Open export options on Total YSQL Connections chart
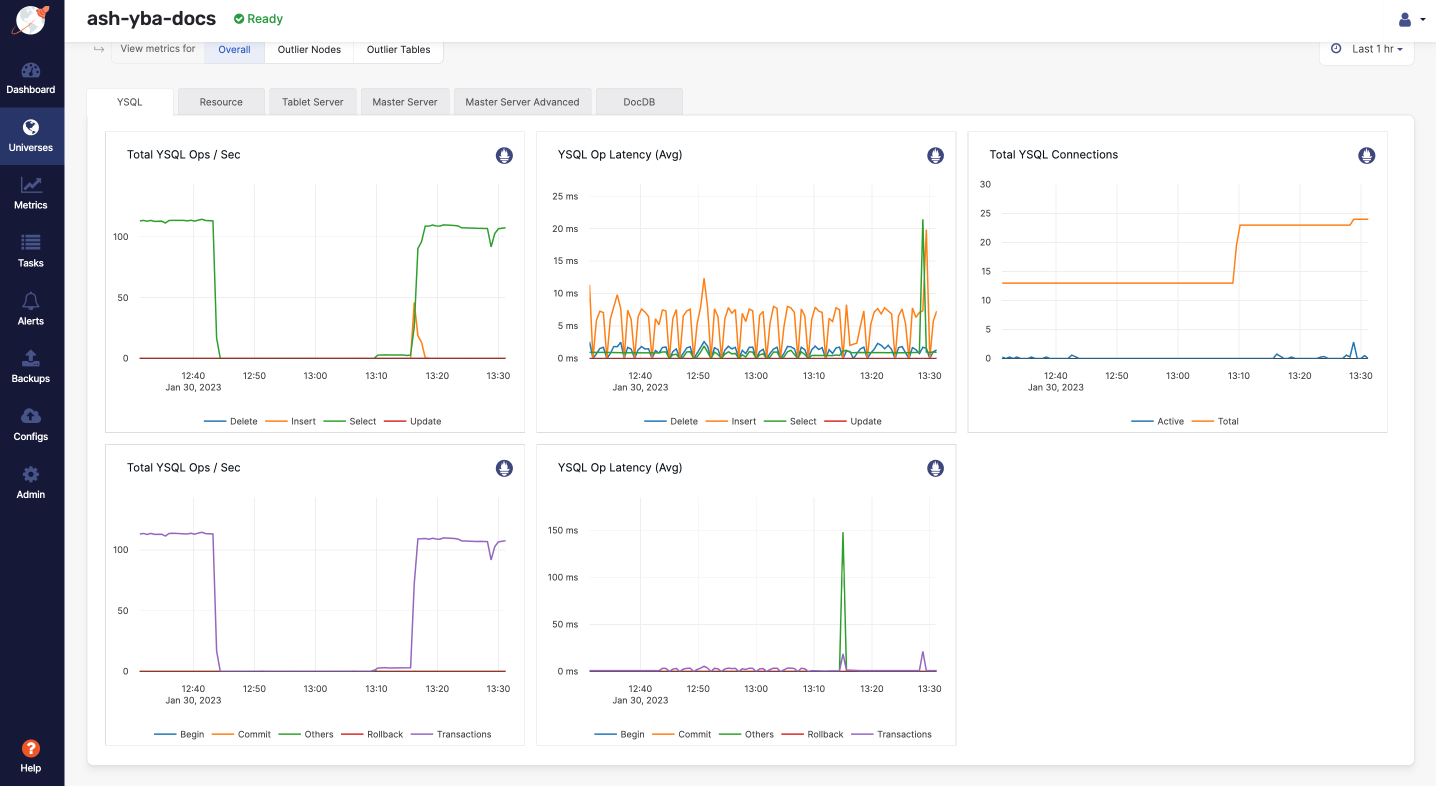 click(x=1366, y=155)
